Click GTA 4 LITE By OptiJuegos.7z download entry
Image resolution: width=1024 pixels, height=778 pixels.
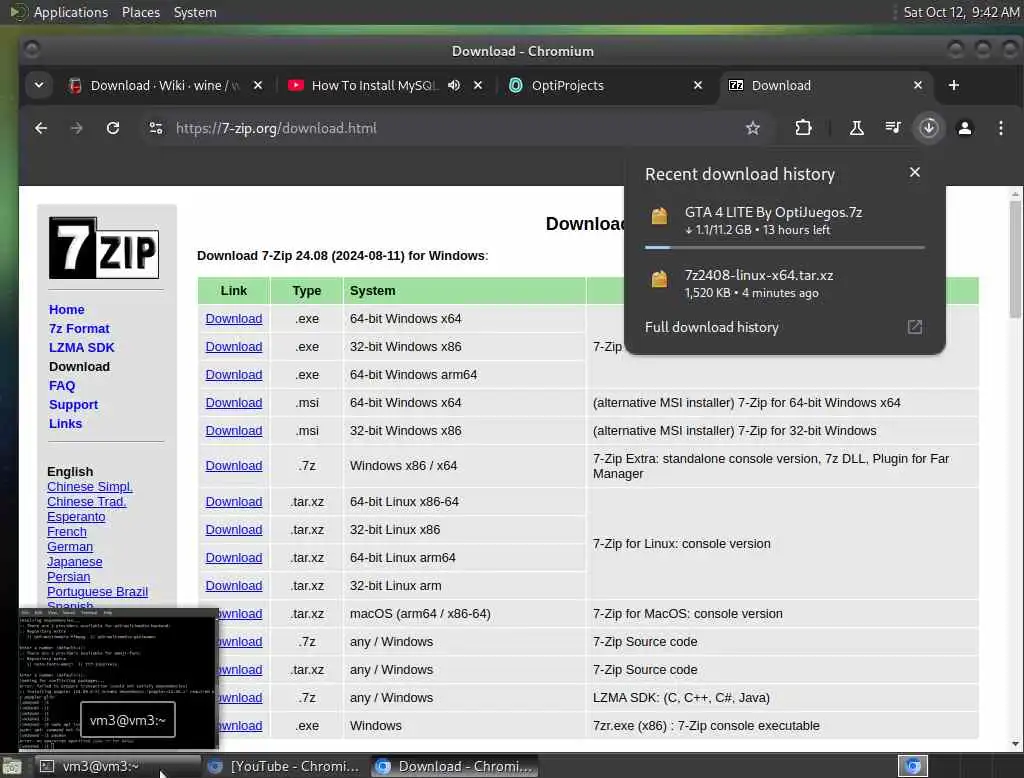point(784,221)
